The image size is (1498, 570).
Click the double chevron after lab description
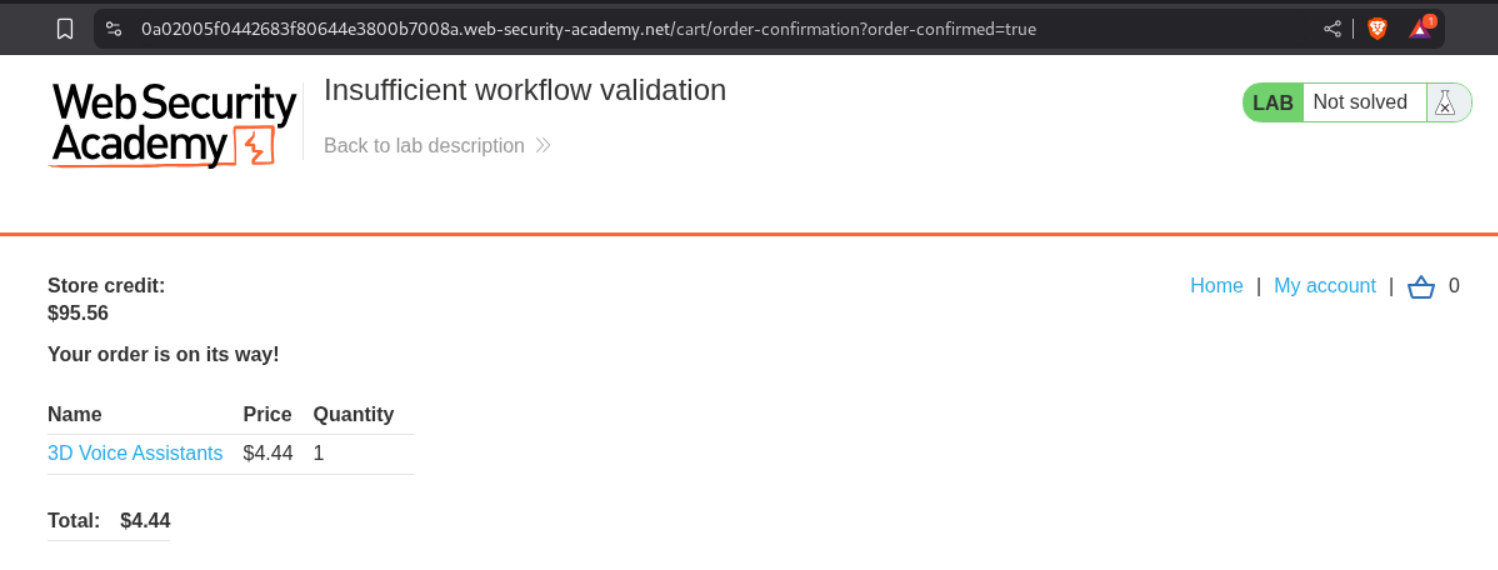click(543, 146)
